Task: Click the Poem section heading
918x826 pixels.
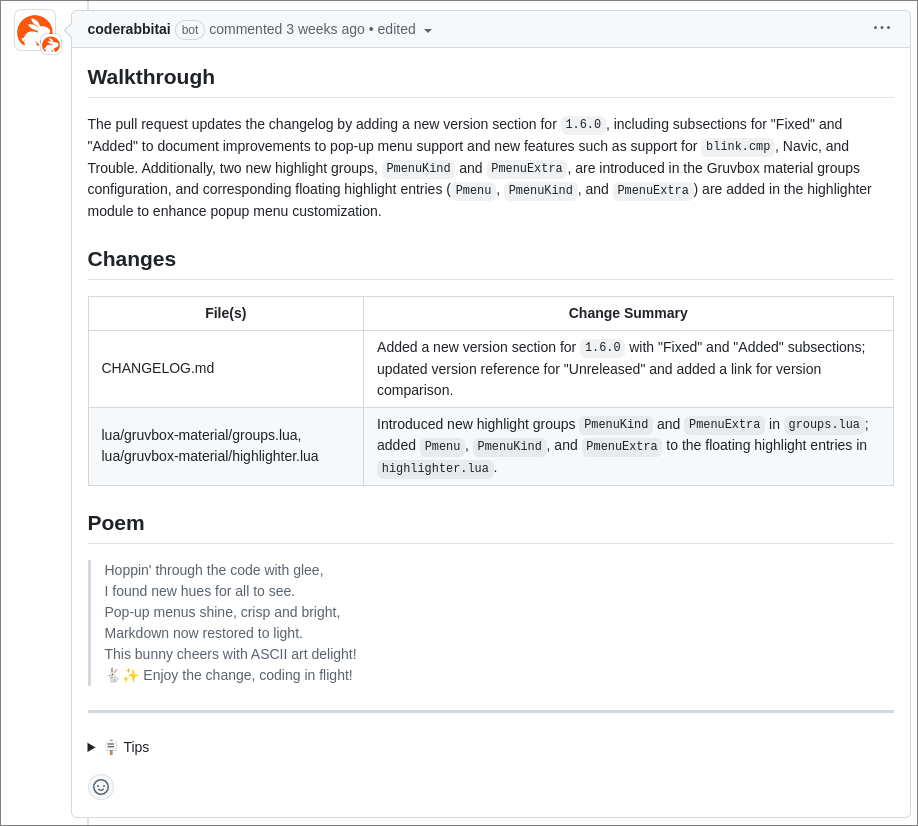Action: [116, 523]
